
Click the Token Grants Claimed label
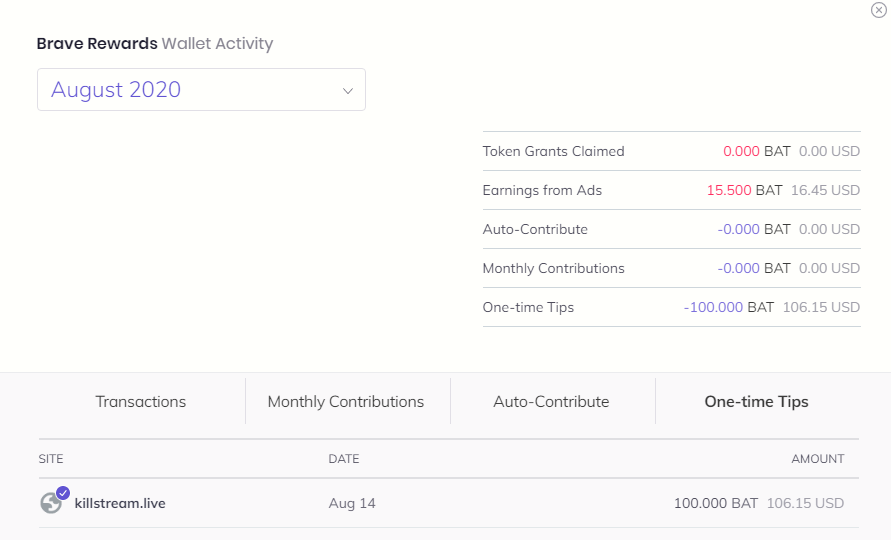553,151
